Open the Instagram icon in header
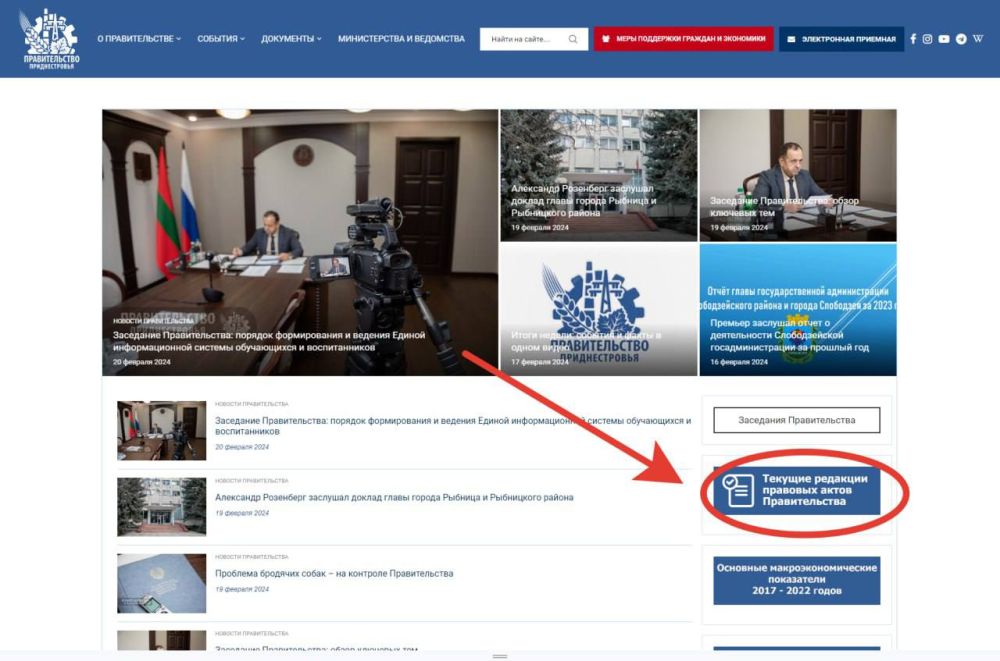This screenshot has width=1000, height=661. 928,39
